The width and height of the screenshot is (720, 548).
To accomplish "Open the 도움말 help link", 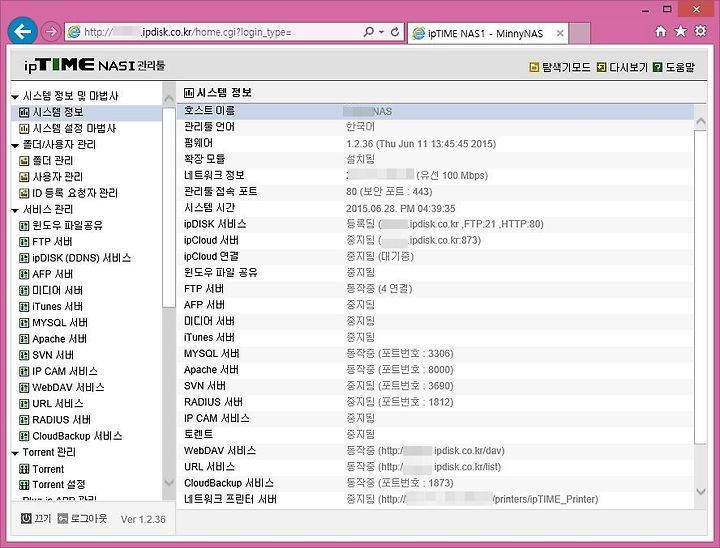I will 674,67.
